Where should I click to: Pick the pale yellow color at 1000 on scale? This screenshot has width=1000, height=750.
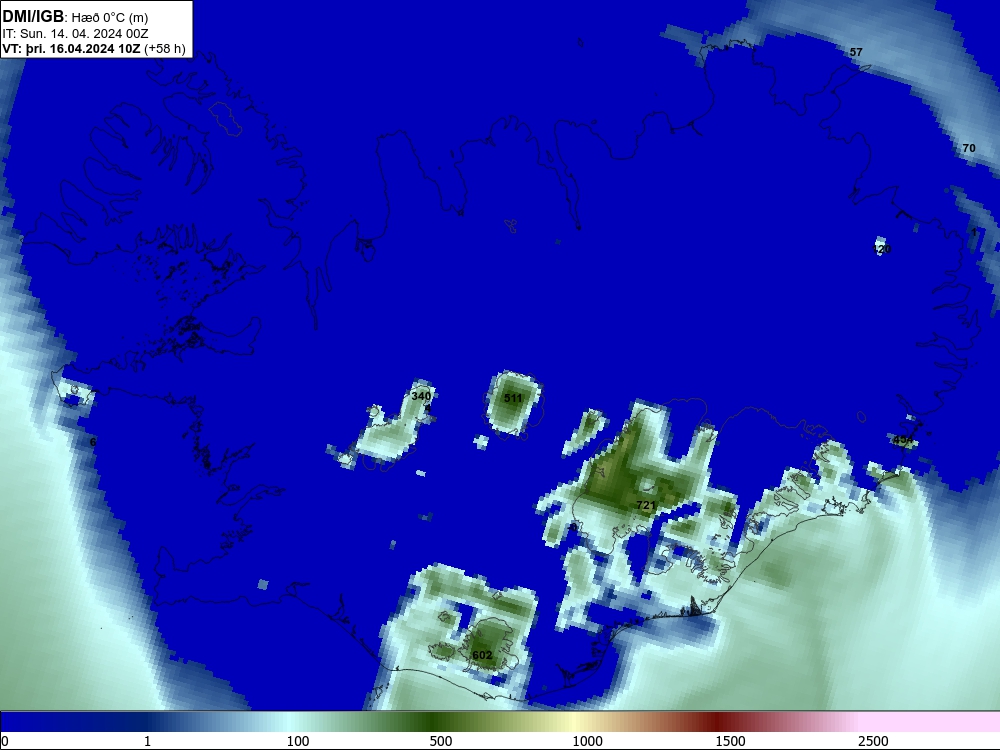577,722
